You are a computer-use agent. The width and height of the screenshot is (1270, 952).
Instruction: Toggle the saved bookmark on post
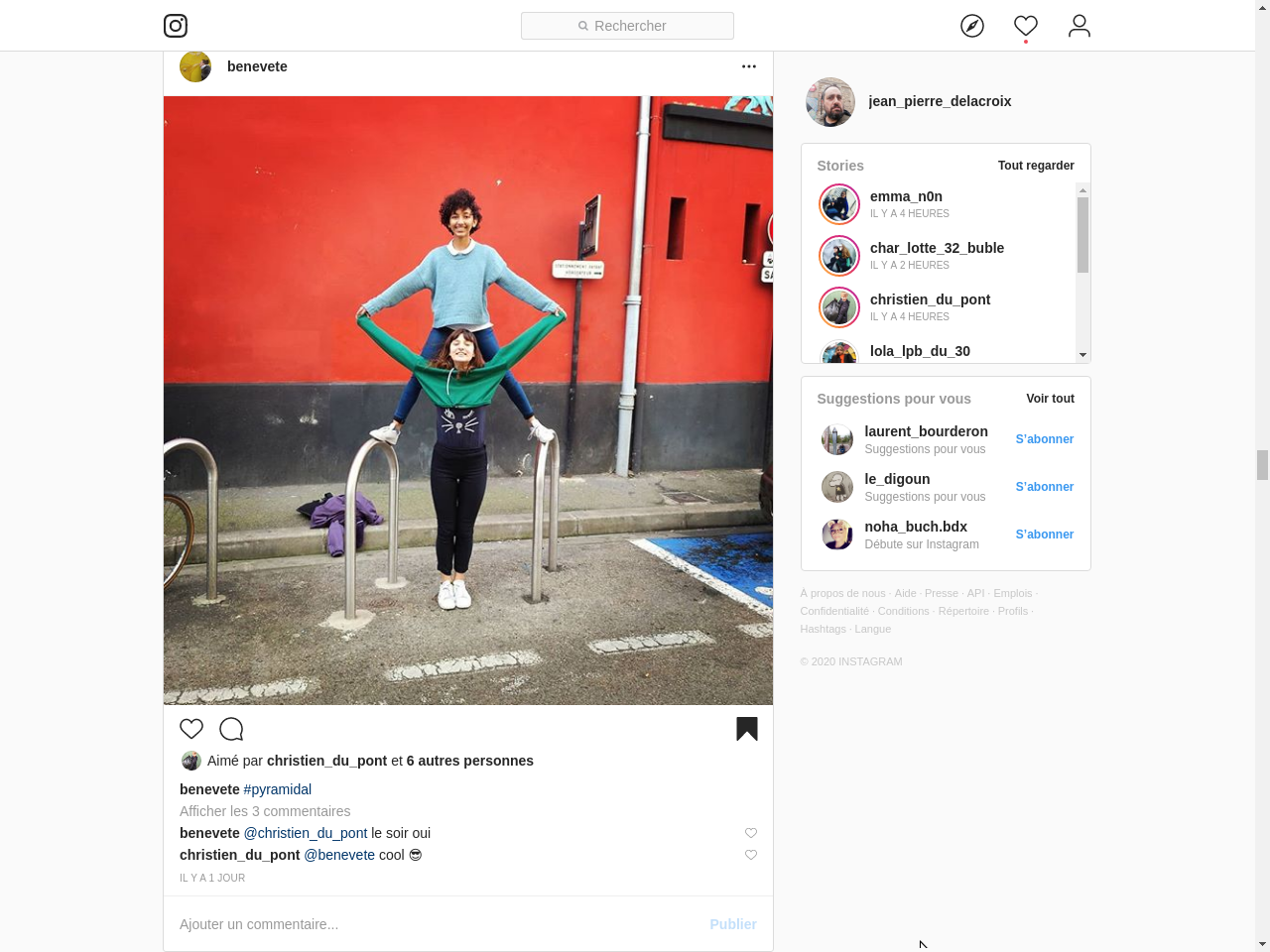point(747,729)
